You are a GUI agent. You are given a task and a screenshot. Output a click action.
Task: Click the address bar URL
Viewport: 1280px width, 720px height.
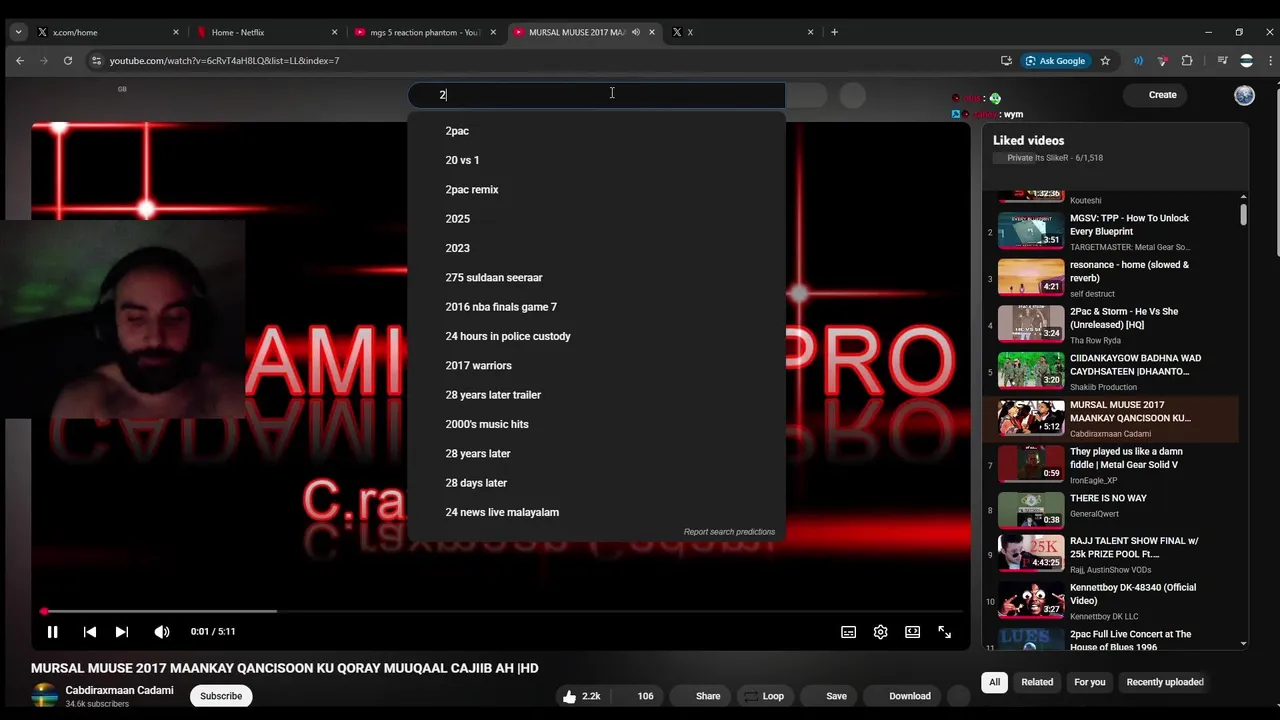tap(224, 61)
